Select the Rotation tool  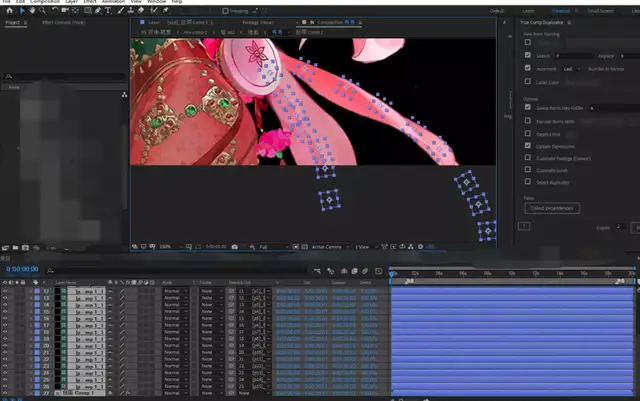(55, 11)
